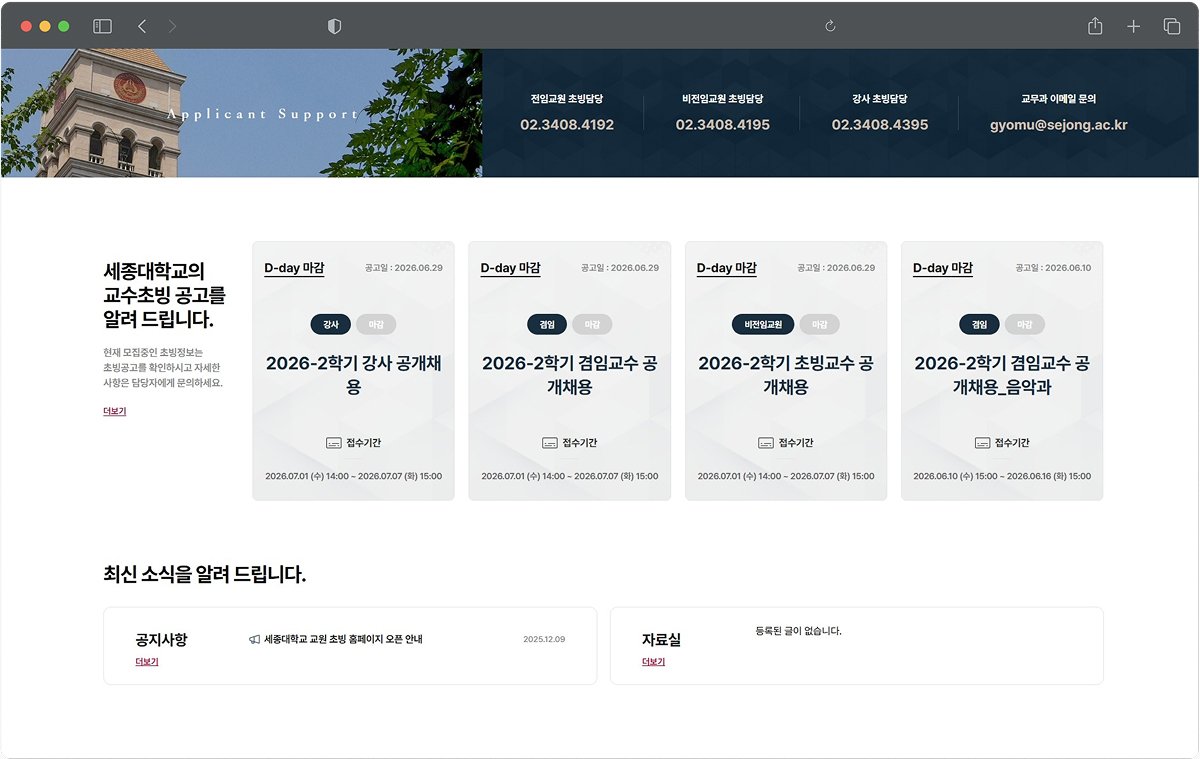Reload the page with refresh icon

pos(830,27)
